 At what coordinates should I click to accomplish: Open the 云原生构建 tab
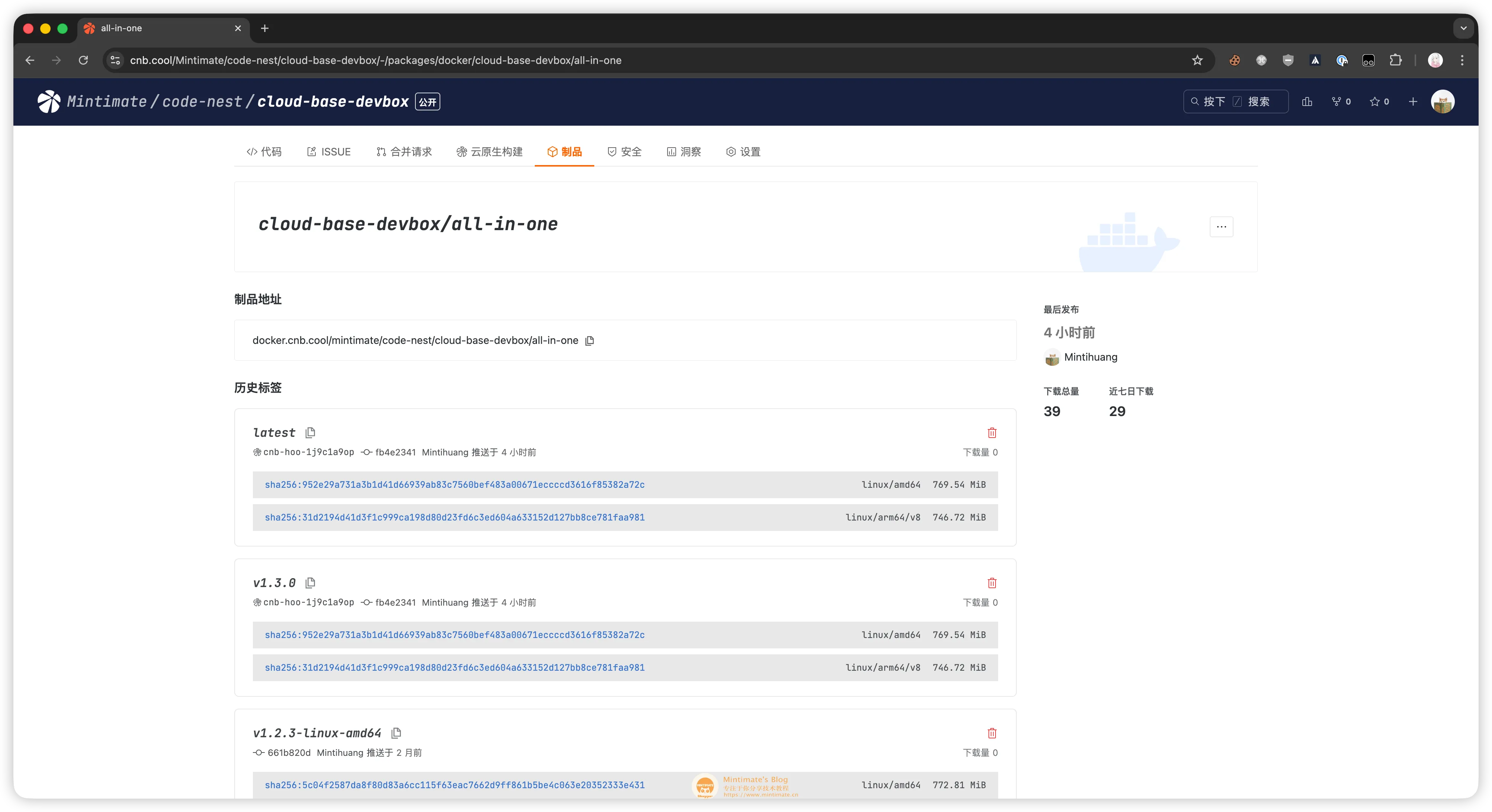pyautogui.click(x=489, y=152)
